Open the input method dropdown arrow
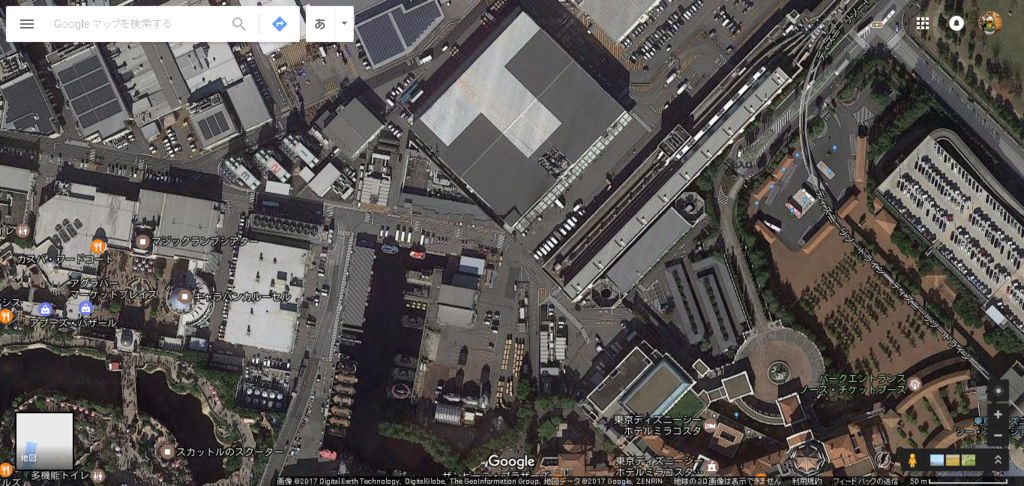The width and height of the screenshot is (1024, 486). point(344,24)
